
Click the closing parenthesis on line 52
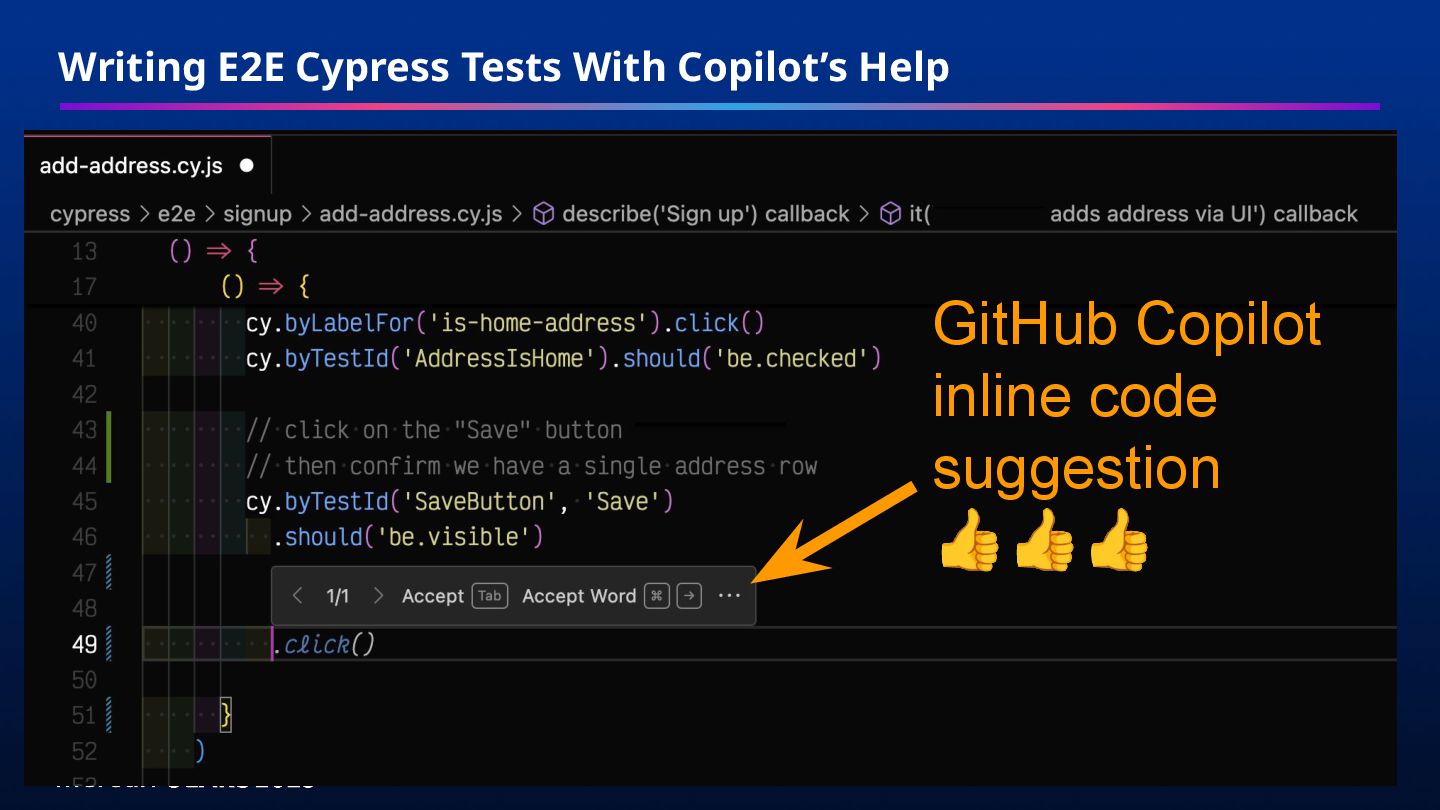200,752
